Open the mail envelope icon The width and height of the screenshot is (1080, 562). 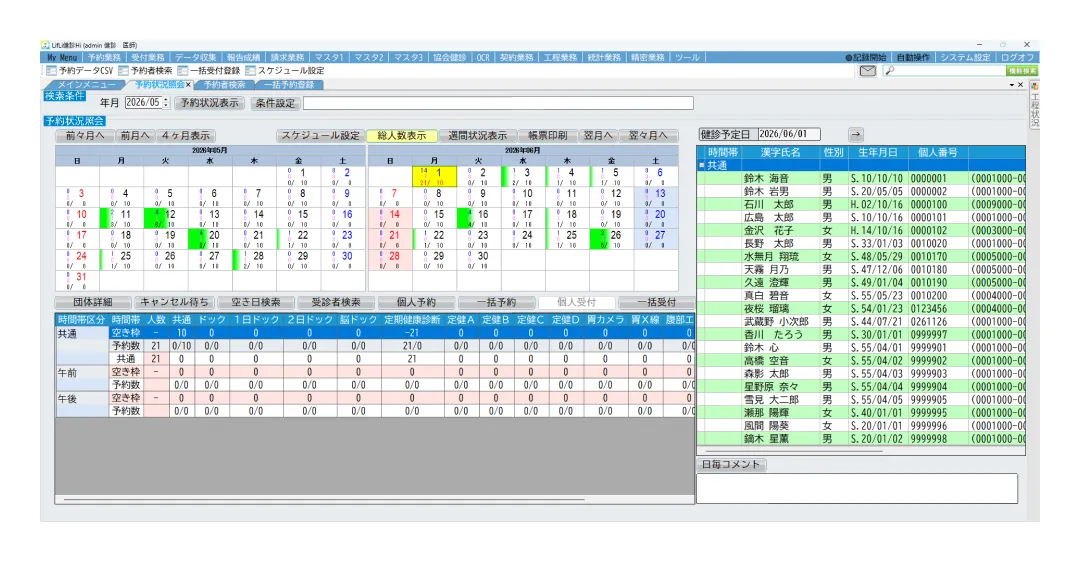[867, 71]
